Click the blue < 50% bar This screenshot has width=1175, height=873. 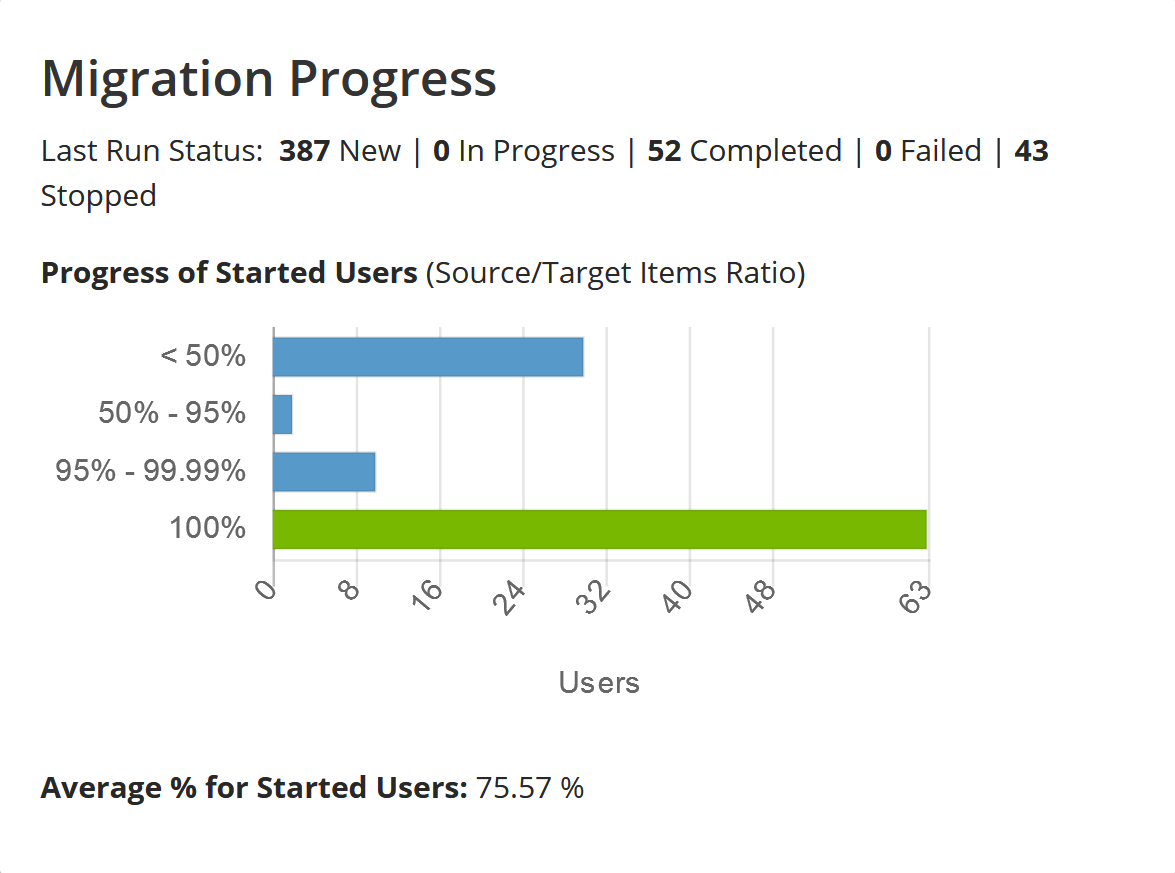click(x=428, y=357)
